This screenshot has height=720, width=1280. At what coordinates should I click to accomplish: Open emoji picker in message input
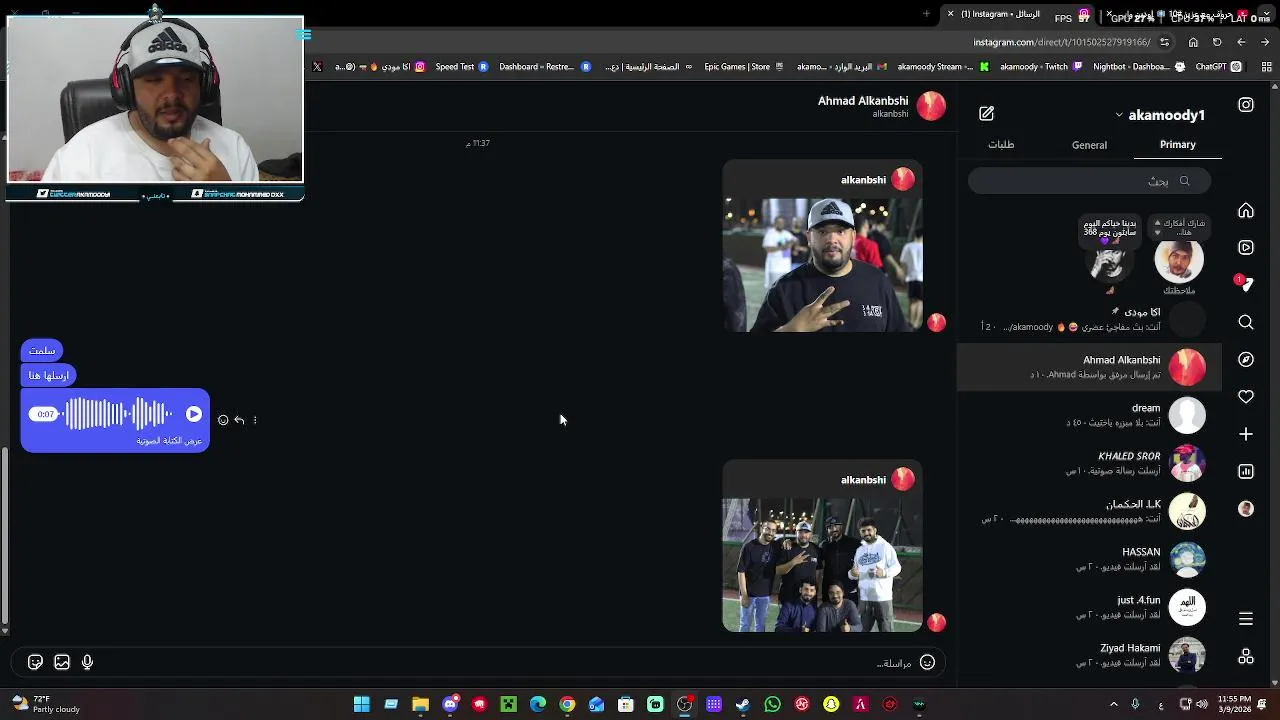pos(927,662)
